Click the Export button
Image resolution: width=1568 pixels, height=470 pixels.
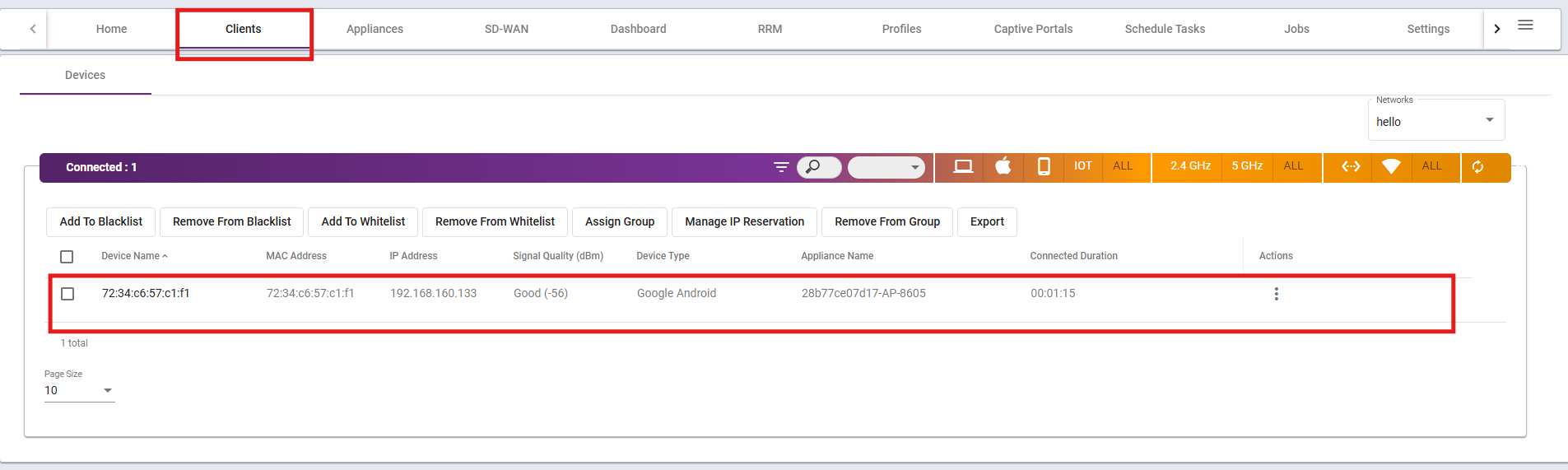coord(987,222)
